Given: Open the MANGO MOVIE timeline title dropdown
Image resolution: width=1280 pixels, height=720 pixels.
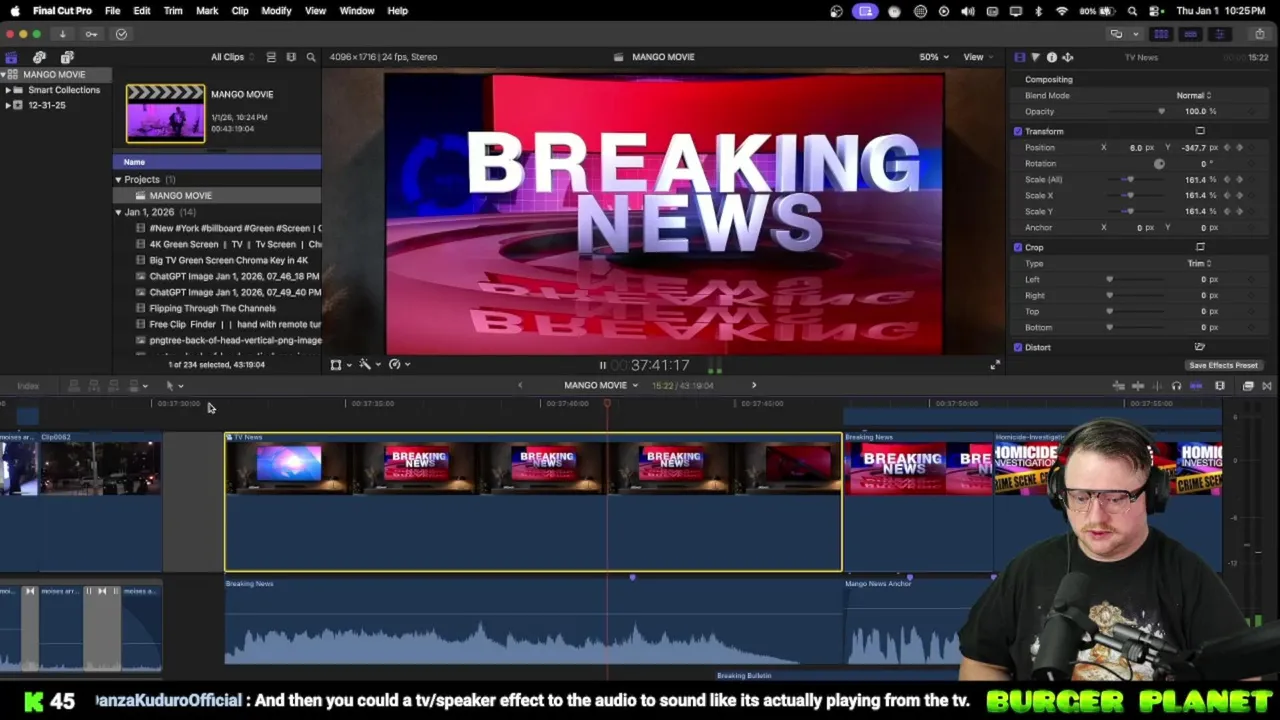Looking at the screenshot, I should click(x=601, y=385).
